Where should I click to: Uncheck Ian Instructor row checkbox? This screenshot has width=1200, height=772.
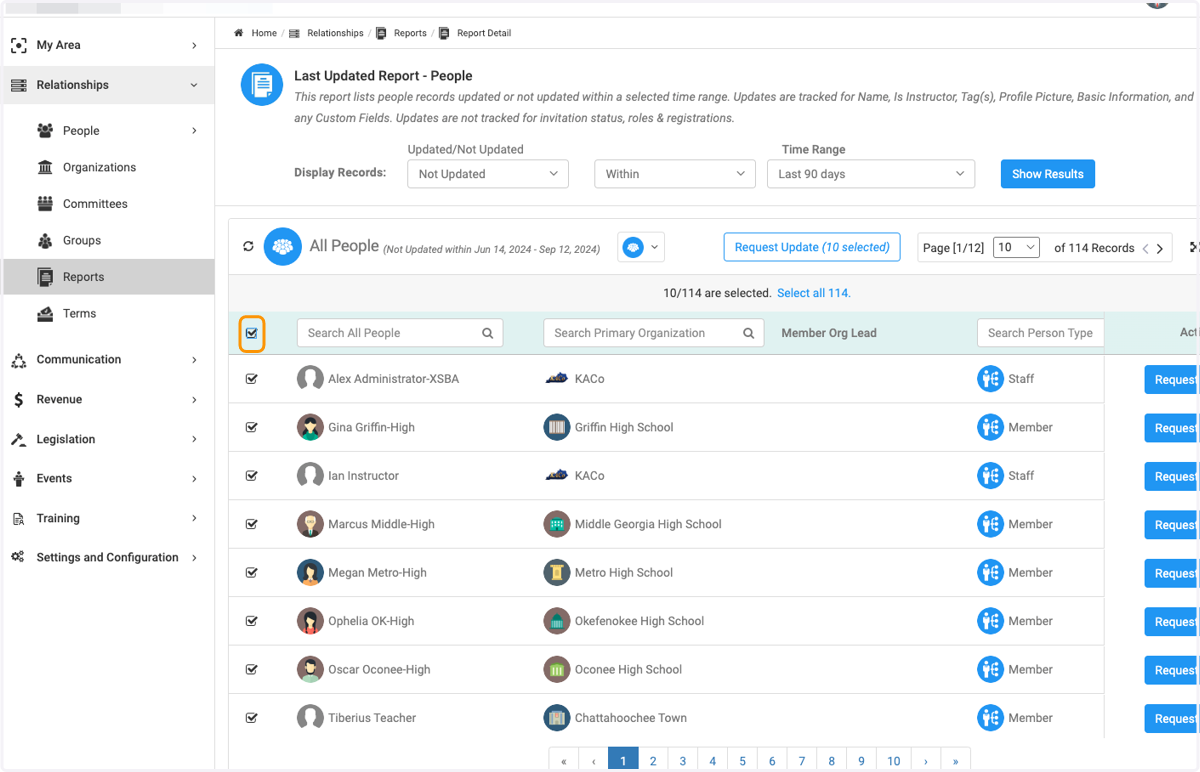pyautogui.click(x=252, y=475)
